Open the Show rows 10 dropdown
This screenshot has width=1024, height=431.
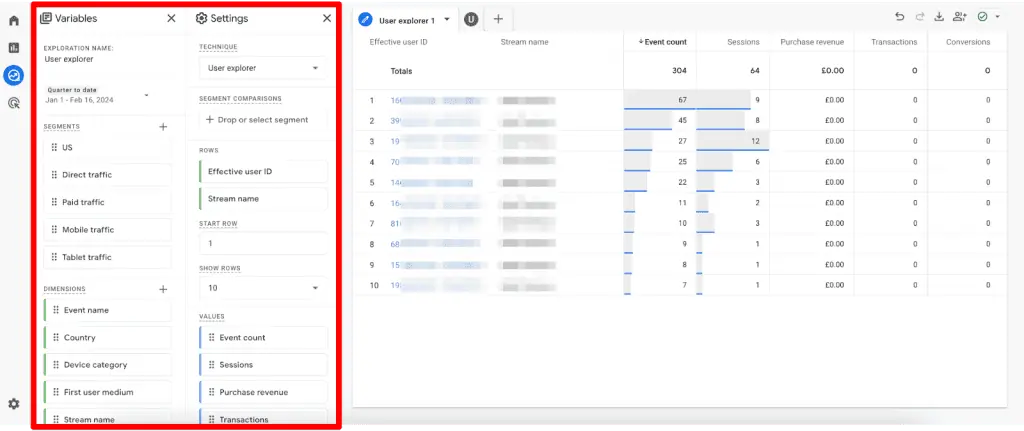(263, 288)
